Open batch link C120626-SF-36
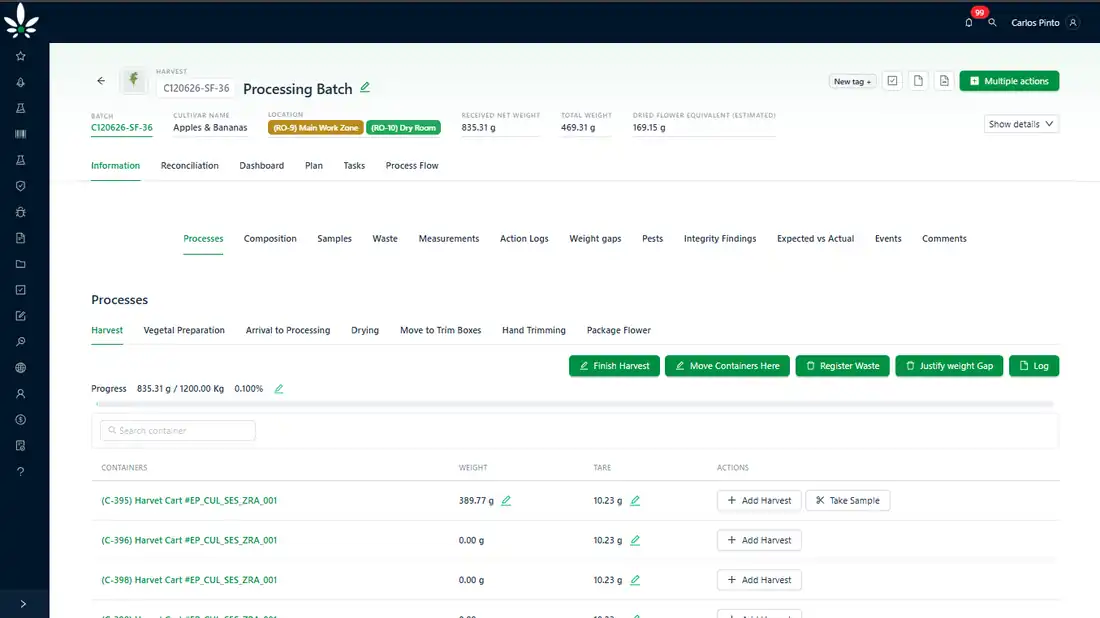The image size is (1100, 618). pyautogui.click(x=121, y=128)
